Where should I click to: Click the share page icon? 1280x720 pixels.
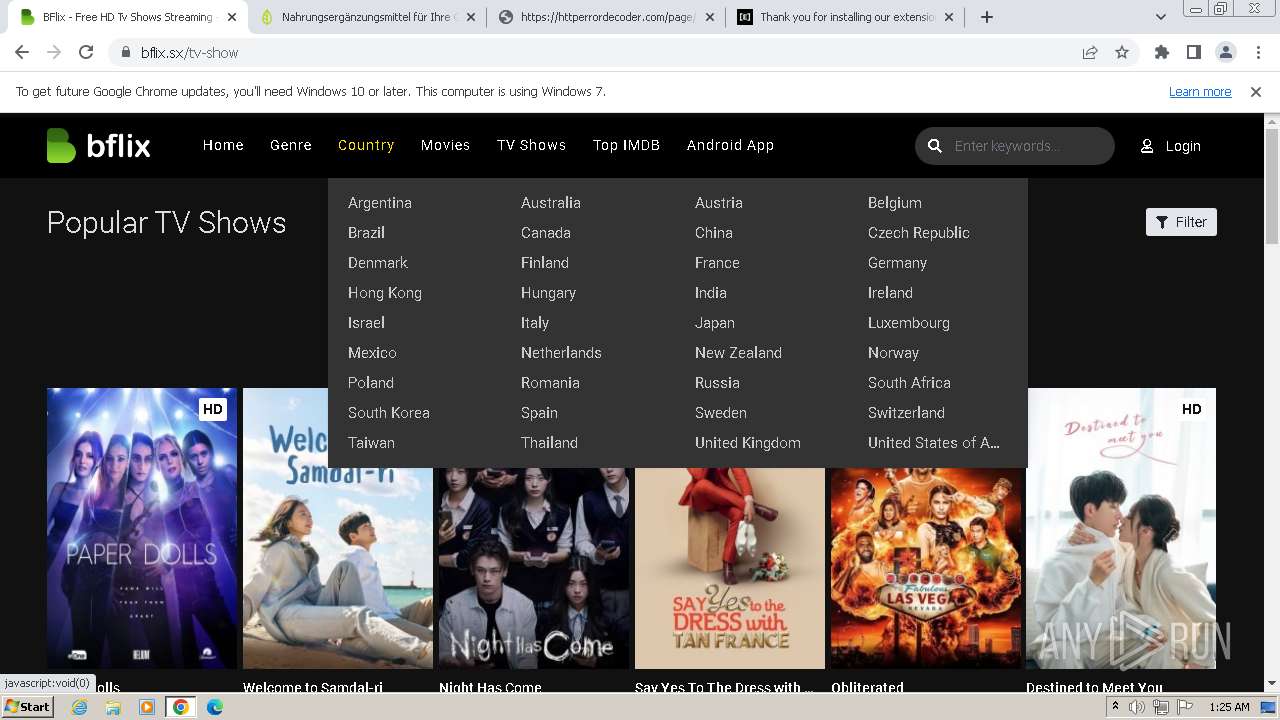[1090, 53]
